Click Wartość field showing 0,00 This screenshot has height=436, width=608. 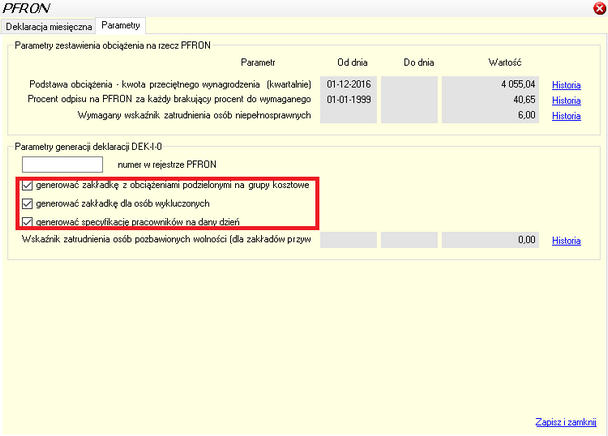point(490,240)
